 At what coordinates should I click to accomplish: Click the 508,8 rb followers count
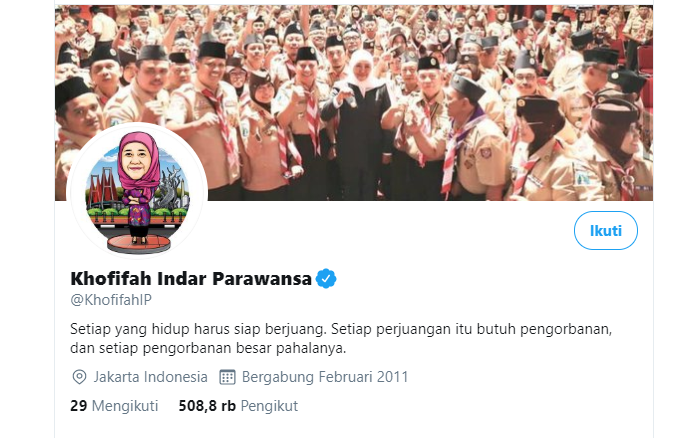point(207,406)
